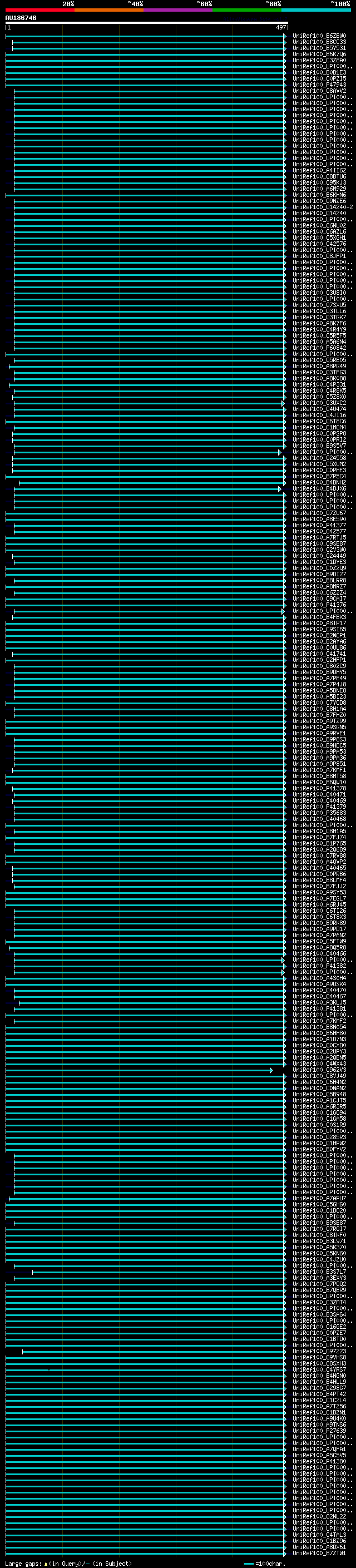The width and height of the screenshot is (356, 1568).
Task: Open hit UniRef100_B6ZBW0
Action: click(x=319, y=36)
